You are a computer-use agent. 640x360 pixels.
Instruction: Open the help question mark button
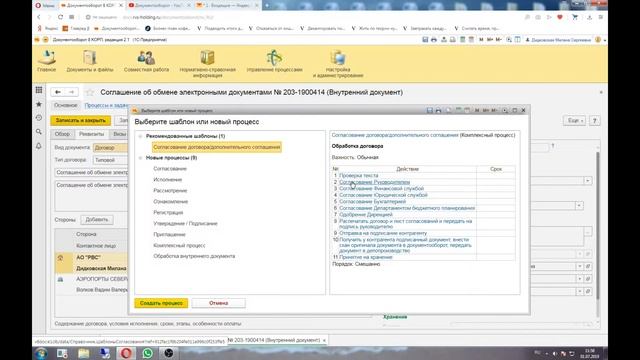click(x=595, y=121)
